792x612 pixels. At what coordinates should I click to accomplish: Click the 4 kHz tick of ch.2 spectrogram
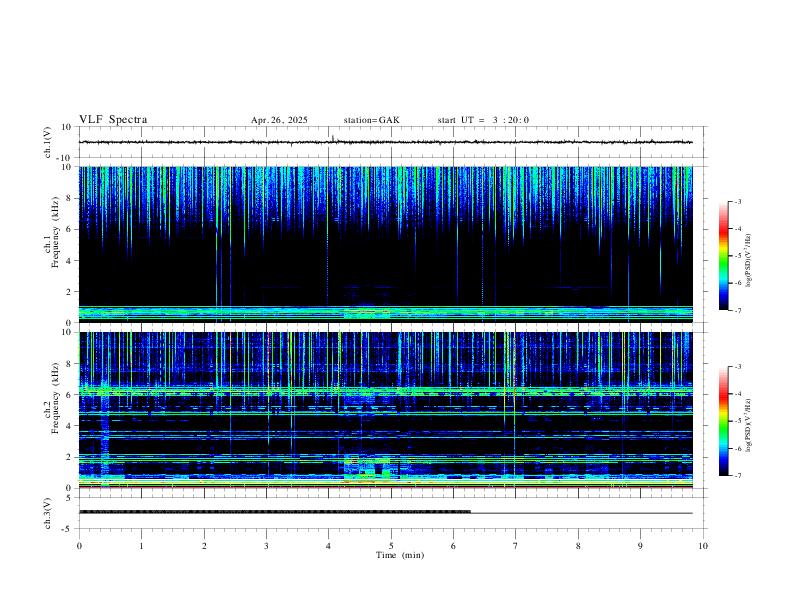69,426
